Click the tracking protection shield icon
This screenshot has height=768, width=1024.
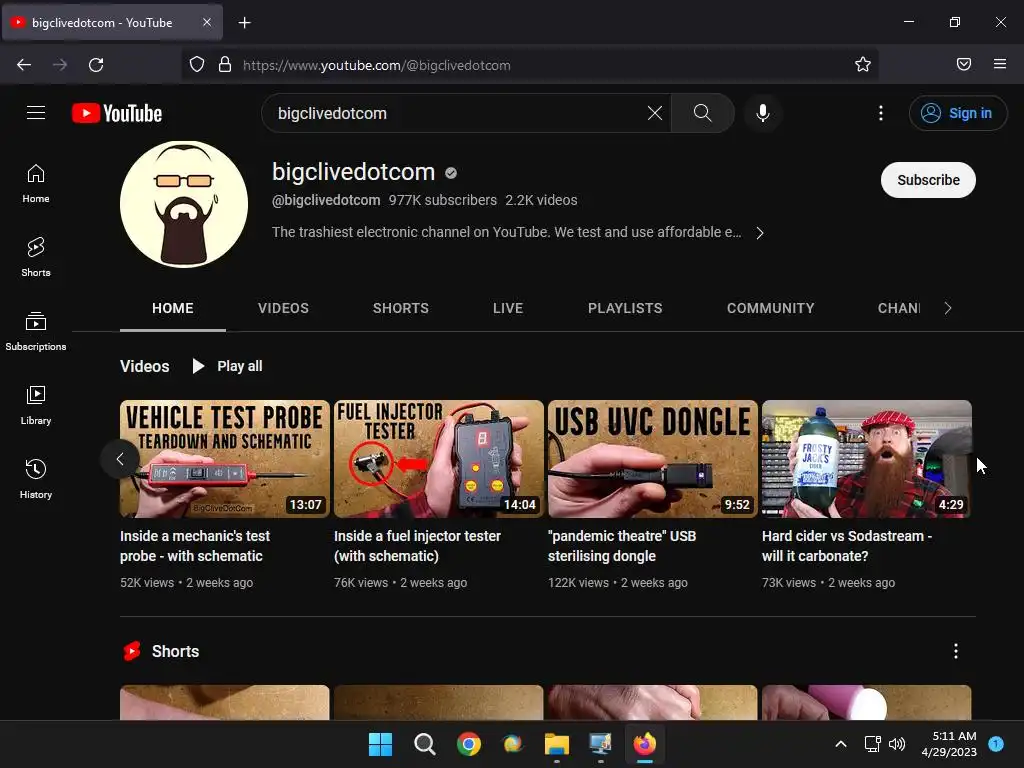point(197,65)
